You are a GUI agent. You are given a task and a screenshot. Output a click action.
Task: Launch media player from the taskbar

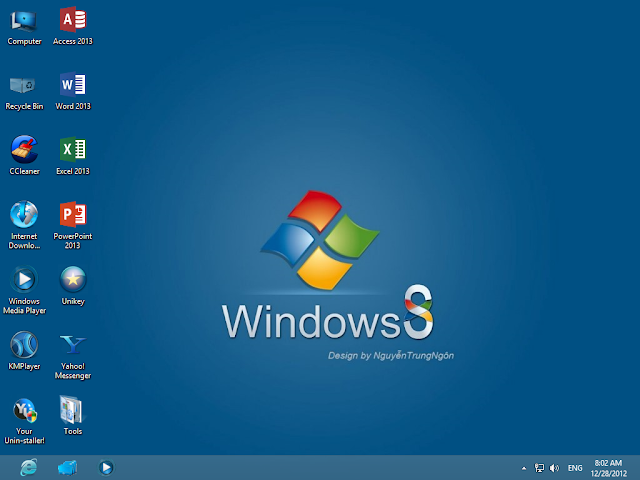pos(106,467)
